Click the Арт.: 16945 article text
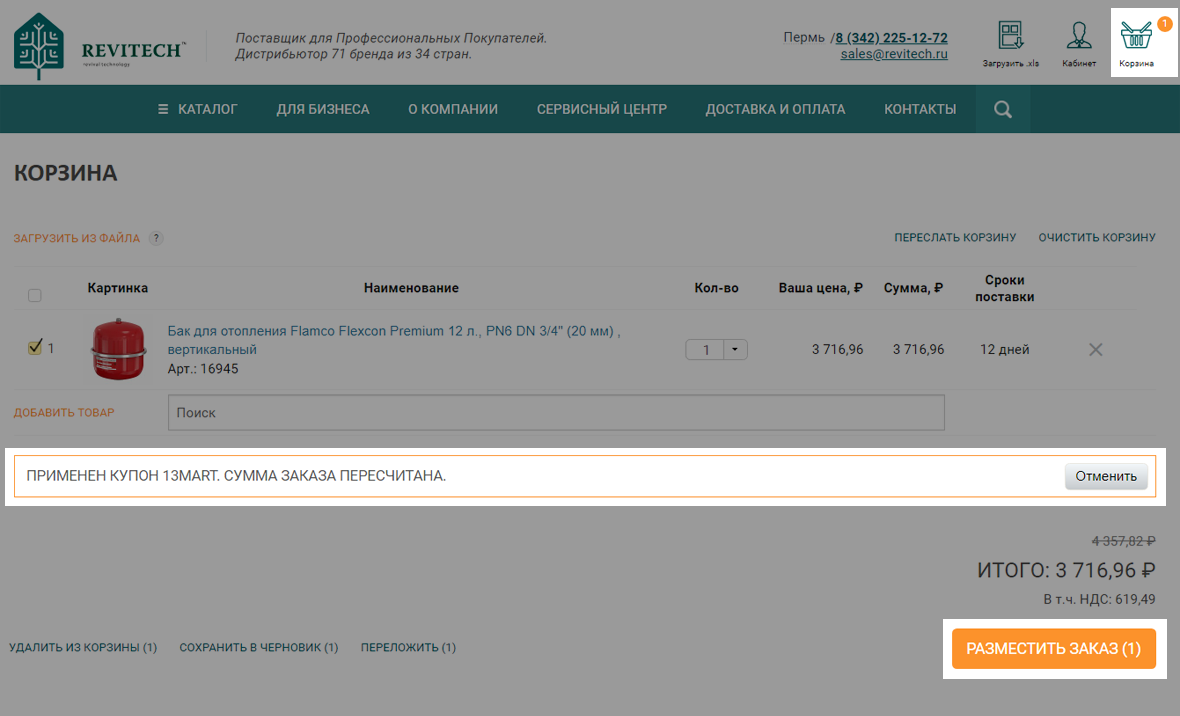This screenshot has height=716, width=1180. 202,369
